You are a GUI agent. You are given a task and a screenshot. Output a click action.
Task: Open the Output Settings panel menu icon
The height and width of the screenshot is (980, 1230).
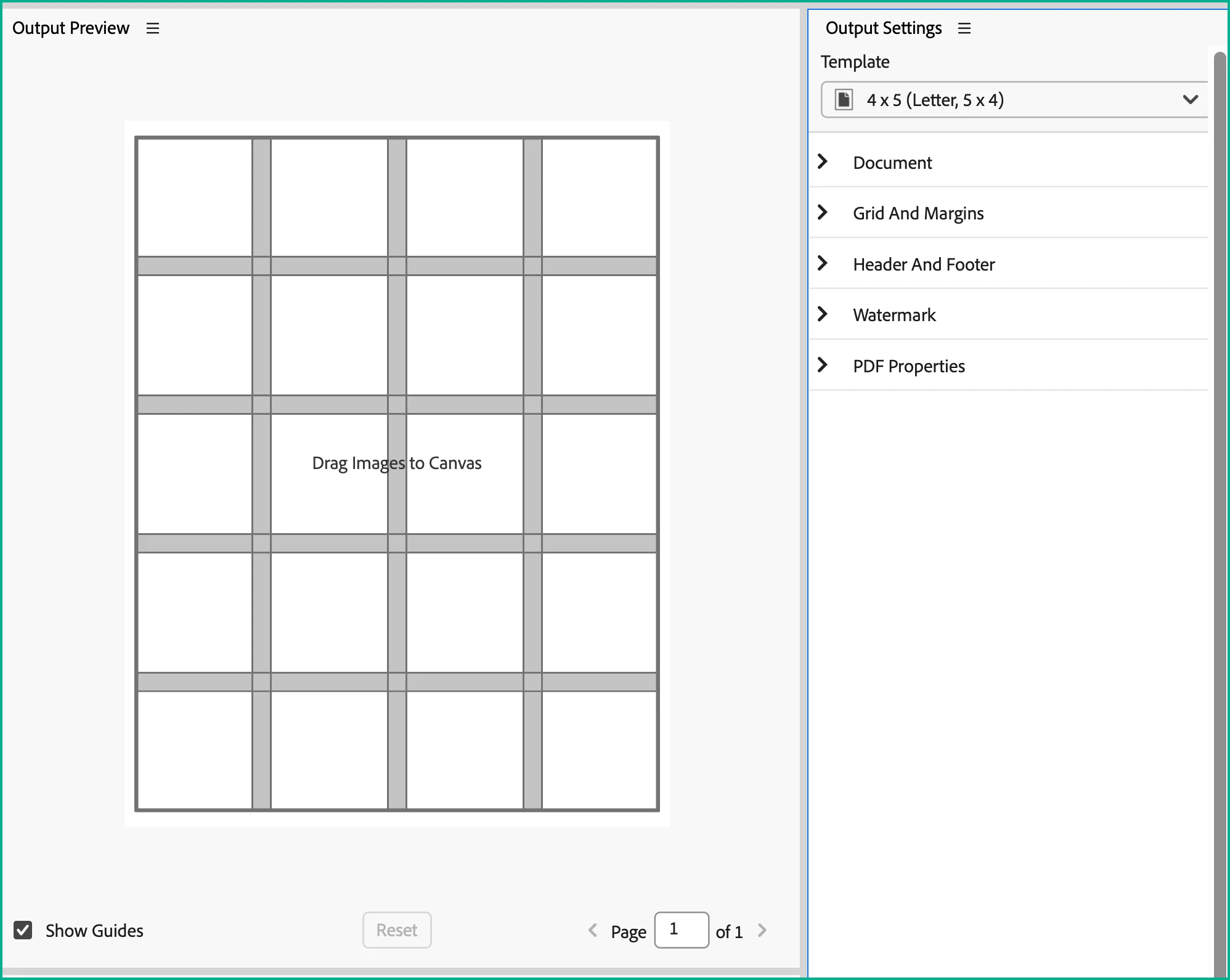pyautogui.click(x=964, y=28)
